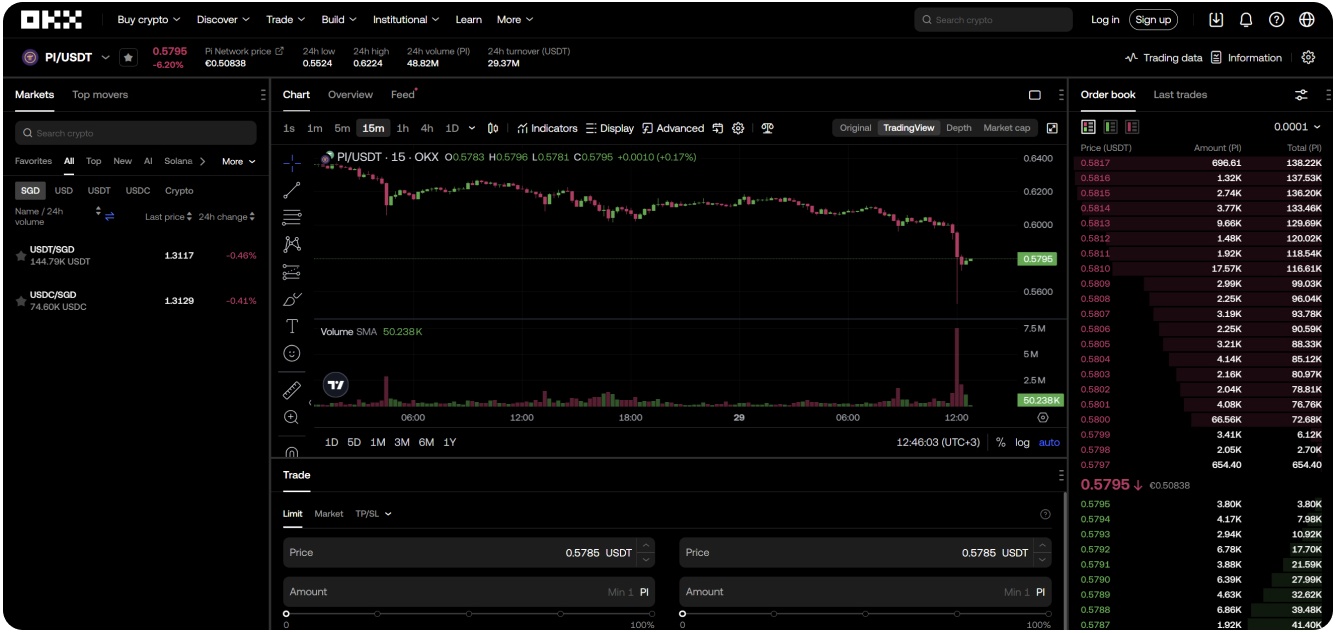Open the Buy crypto menu
The width and height of the screenshot is (1338, 633).
[149, 19]
